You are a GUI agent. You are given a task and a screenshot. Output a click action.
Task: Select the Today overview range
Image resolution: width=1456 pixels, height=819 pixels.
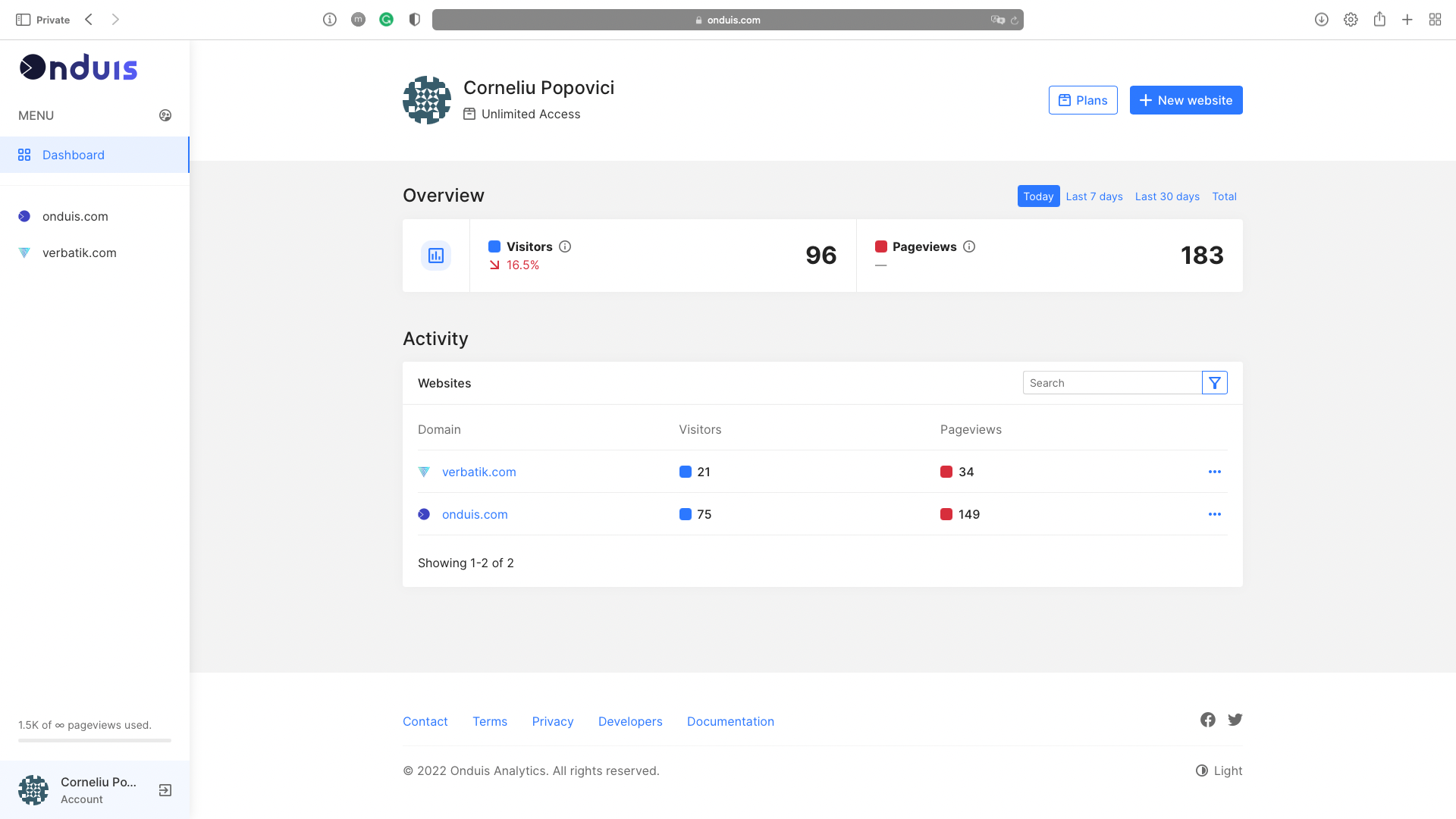click(x=1038, y=196)
